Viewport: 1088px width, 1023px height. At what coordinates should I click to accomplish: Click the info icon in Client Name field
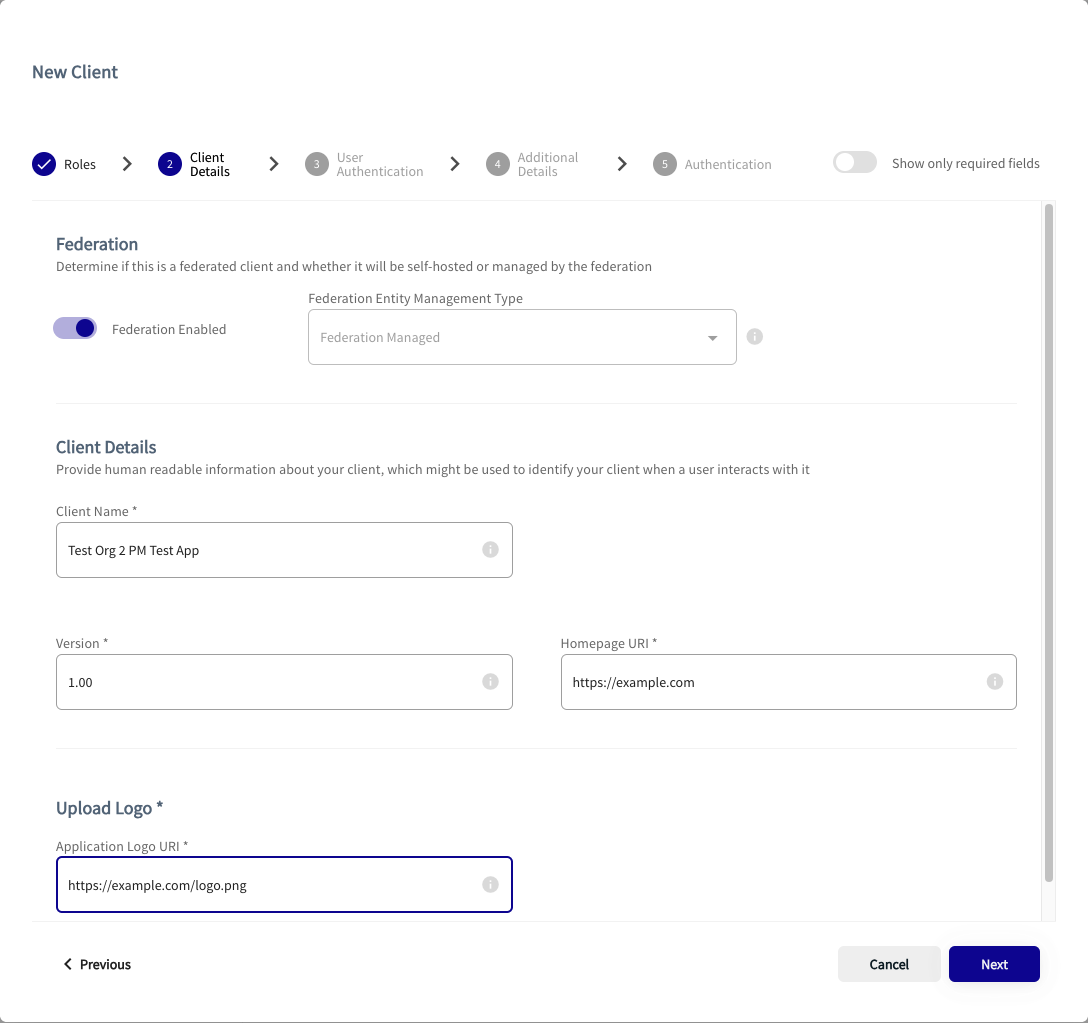click(x=490, y=550)
